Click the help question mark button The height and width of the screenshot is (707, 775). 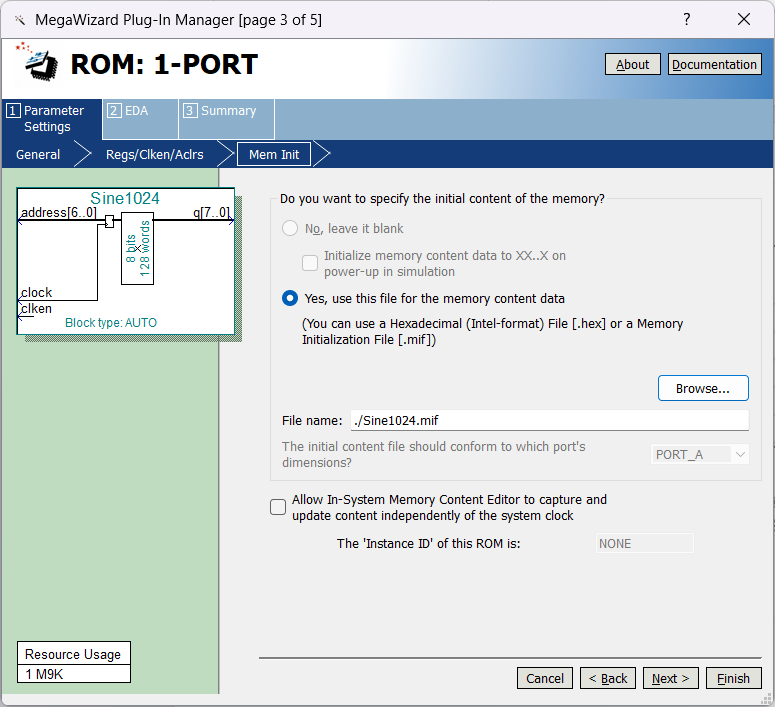click(x=687, y=19)
